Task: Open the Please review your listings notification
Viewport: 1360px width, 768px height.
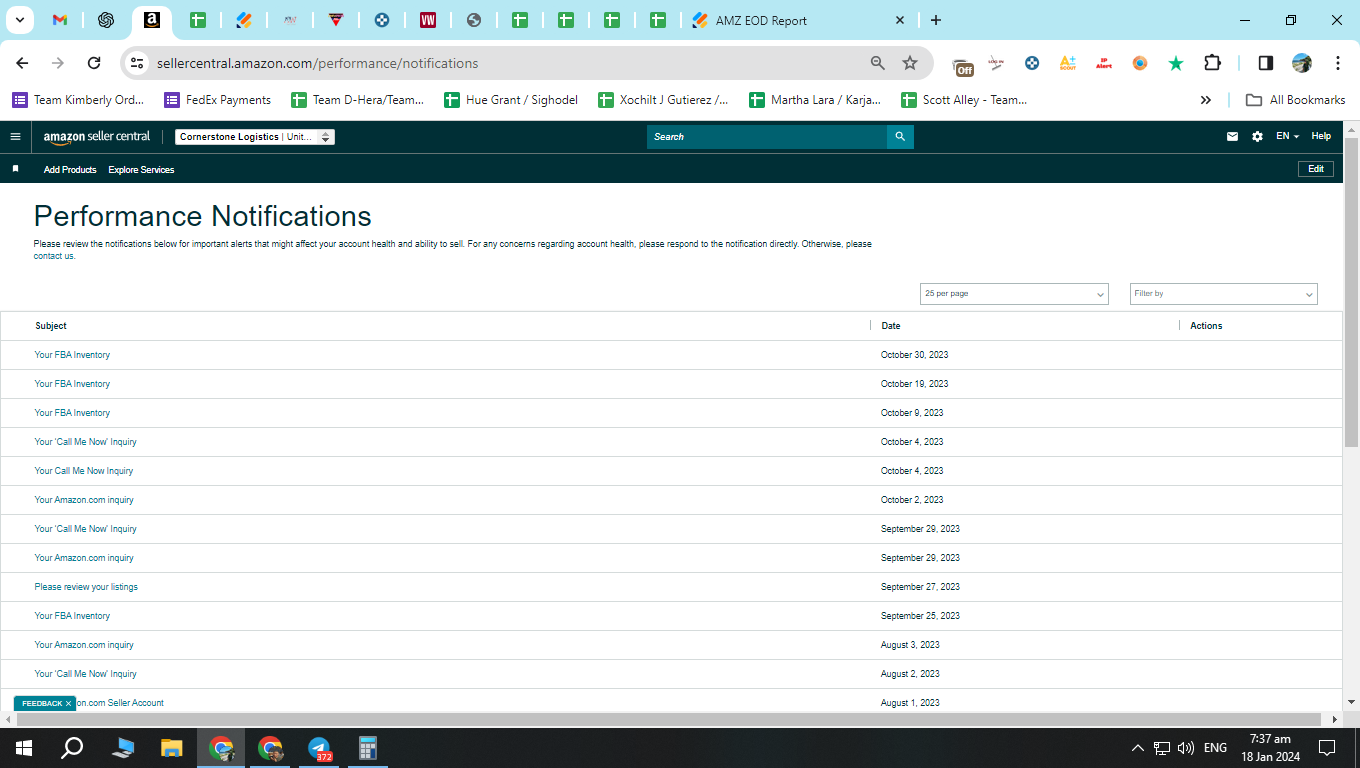Action: [86, 587]
